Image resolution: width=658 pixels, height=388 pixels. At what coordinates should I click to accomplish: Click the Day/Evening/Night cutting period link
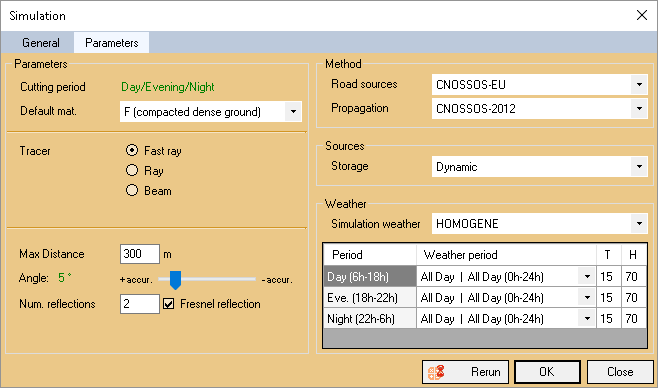167,87
